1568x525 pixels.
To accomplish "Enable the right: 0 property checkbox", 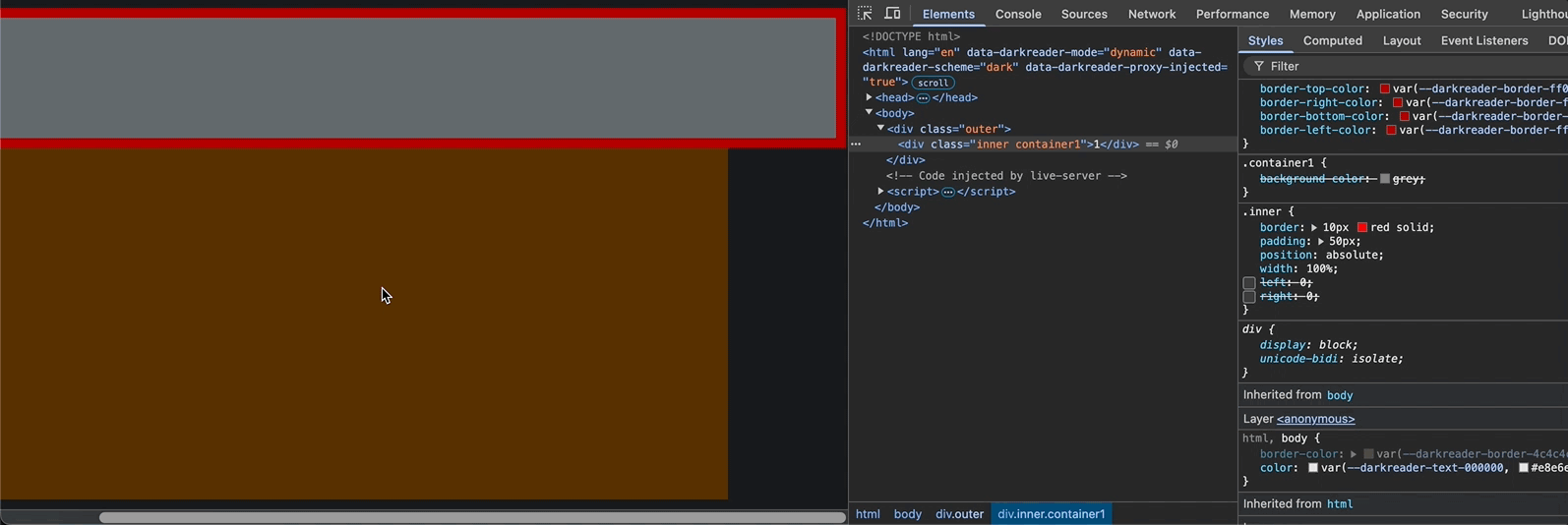I will [1249, 297].
